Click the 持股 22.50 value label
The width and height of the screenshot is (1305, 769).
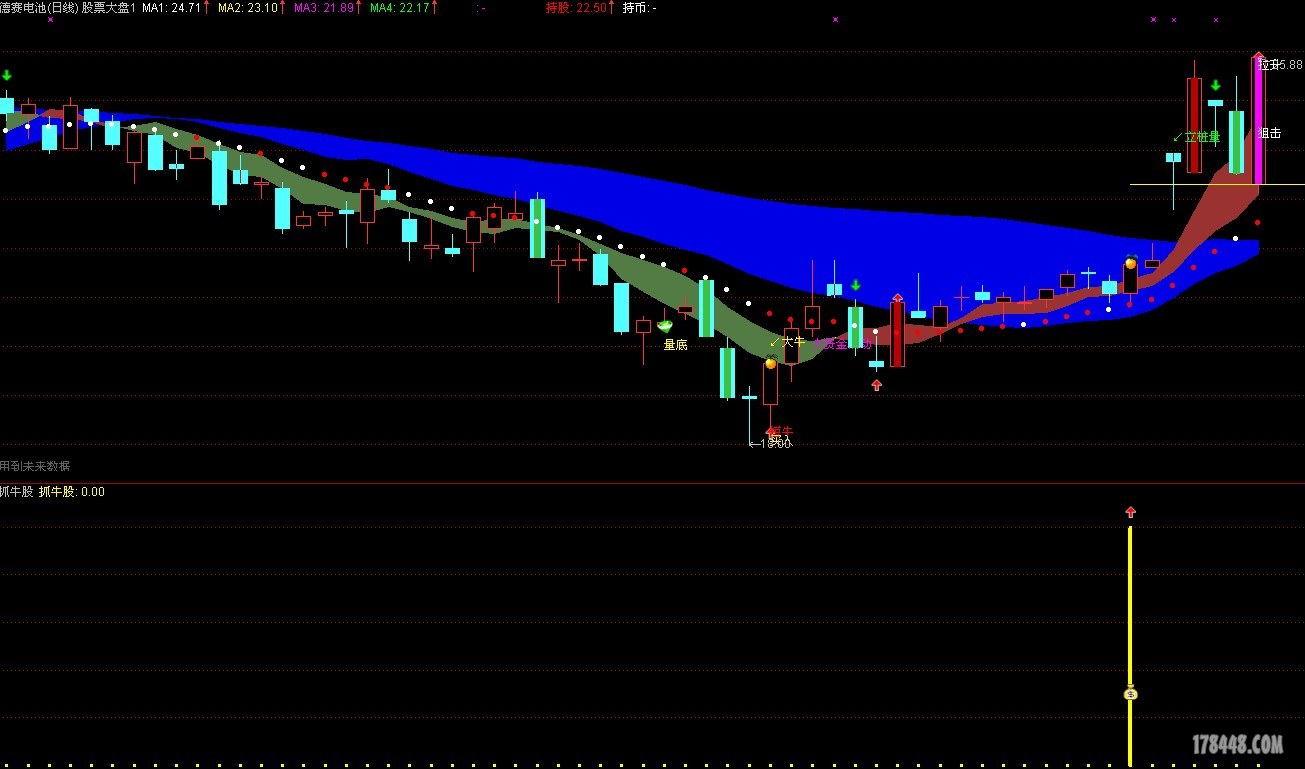pyautogui.click(x=576, y=7)
